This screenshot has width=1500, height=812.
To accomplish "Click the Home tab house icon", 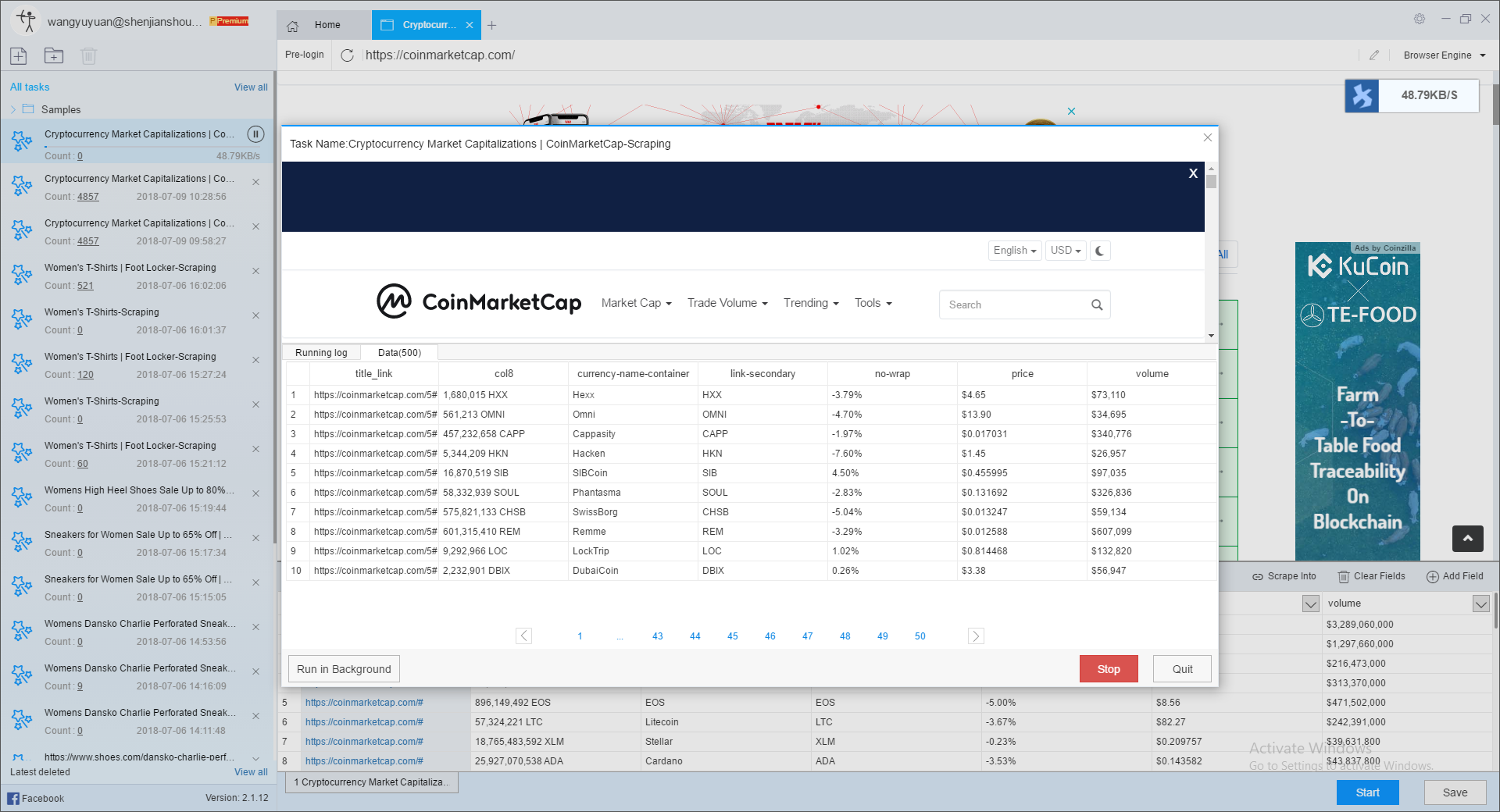I will [293, 26].
